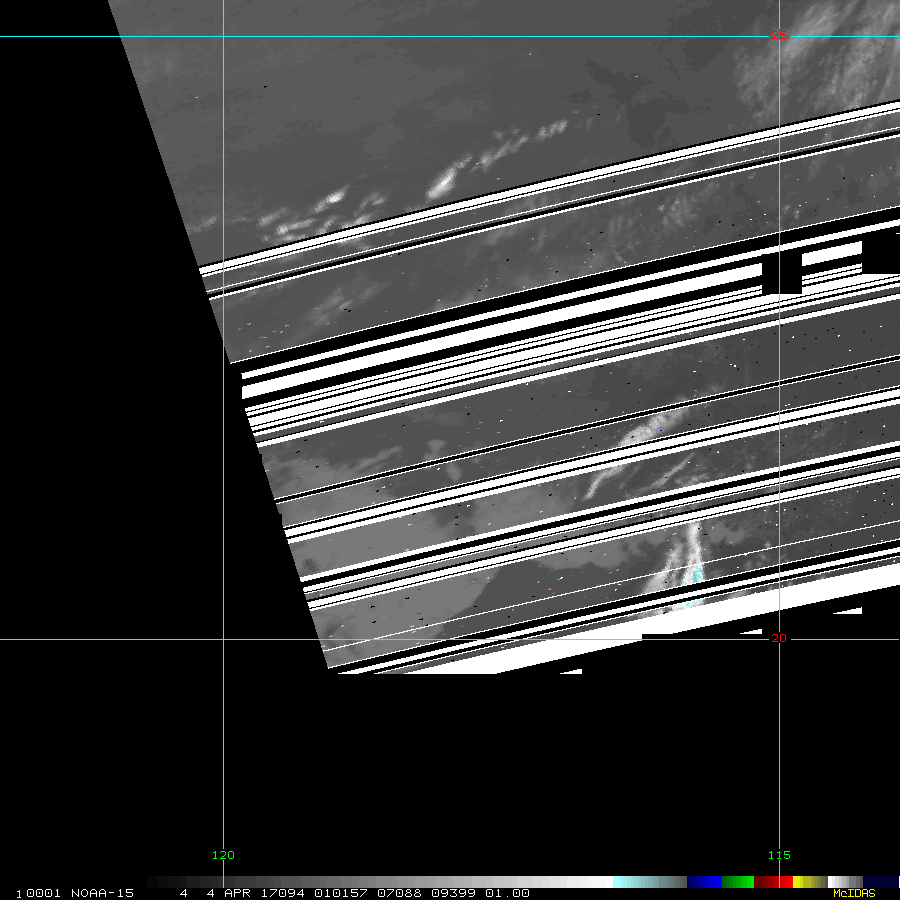Click the intersection of 115 and 25 gridlines
The height and width of the screenshot is (900, 900).
779,37
